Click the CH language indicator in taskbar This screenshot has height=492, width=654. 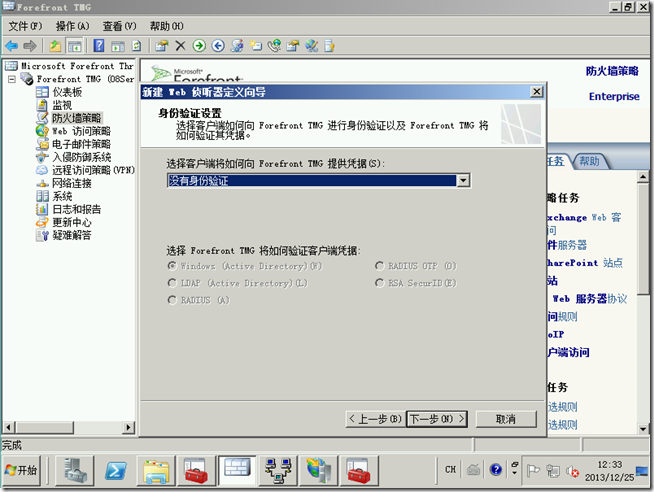tap(450, 470)
